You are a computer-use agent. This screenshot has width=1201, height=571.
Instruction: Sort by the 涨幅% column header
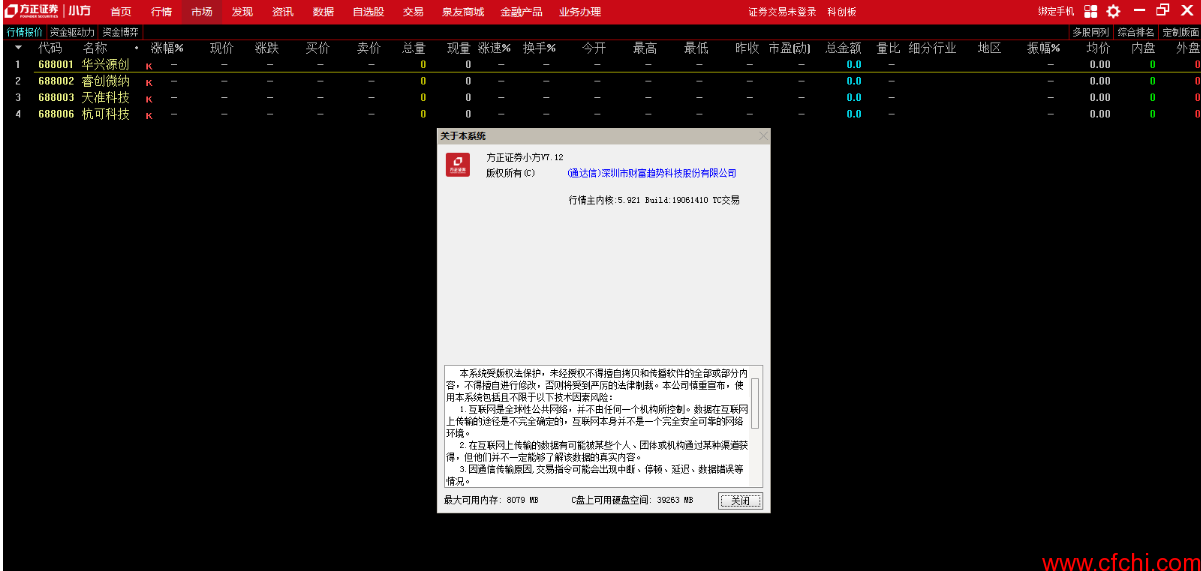pos(167,48)
